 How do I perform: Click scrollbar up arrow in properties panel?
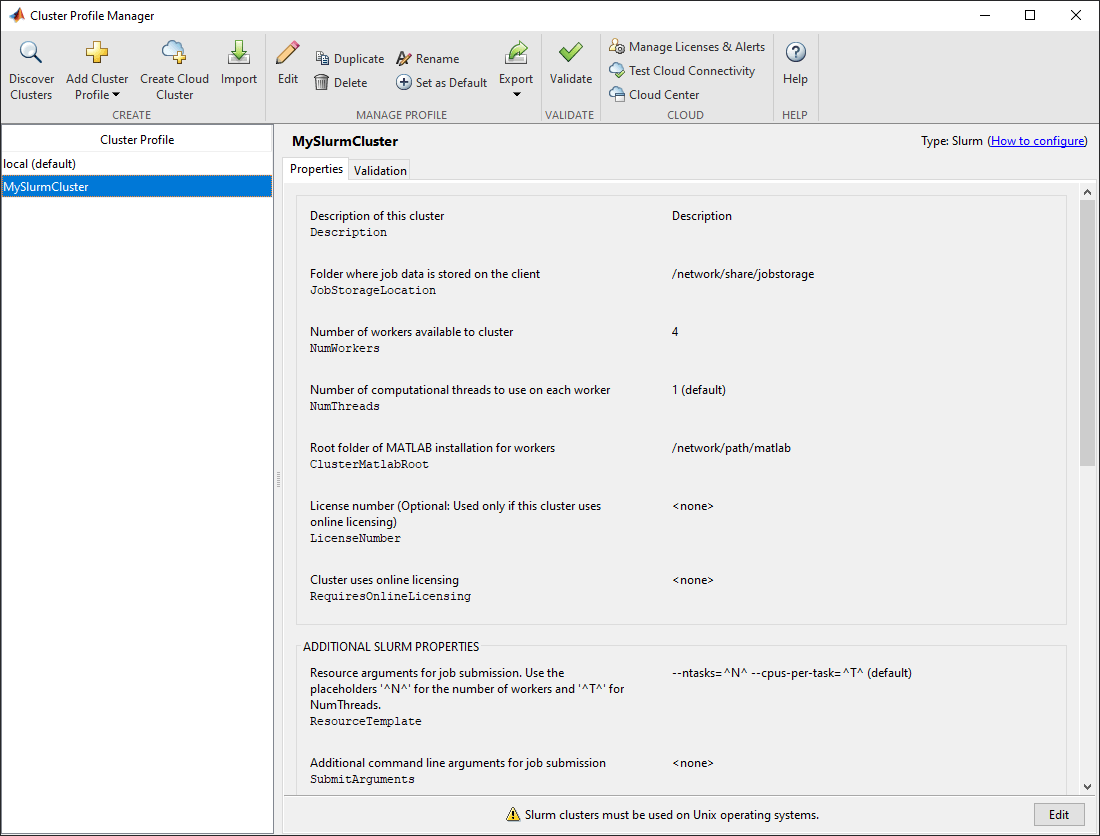[x=1087, y=192]
